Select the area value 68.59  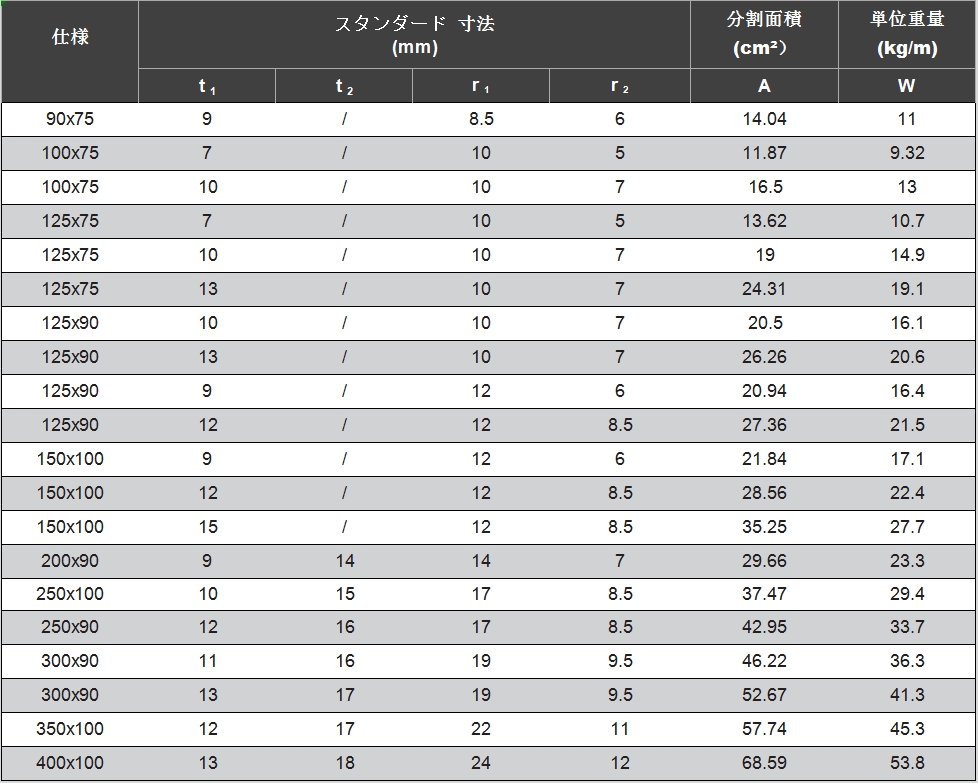[x=764, y=763]
